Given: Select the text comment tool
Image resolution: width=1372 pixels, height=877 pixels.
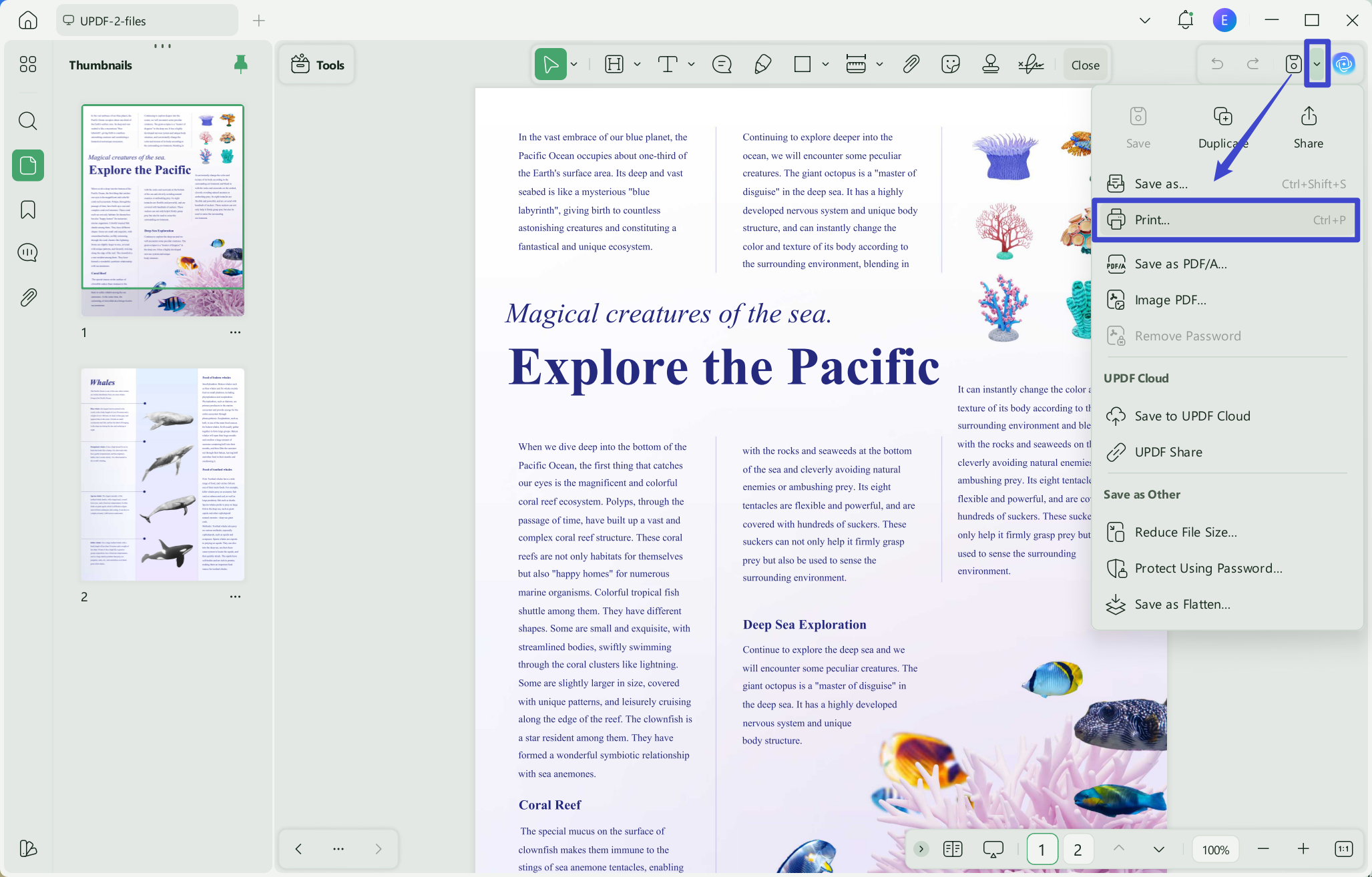Looking at the screenshot, I should point(668,64).
